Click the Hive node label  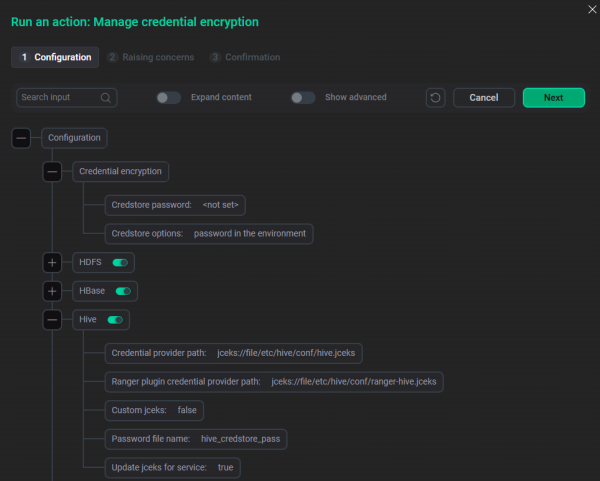[88, 320]
